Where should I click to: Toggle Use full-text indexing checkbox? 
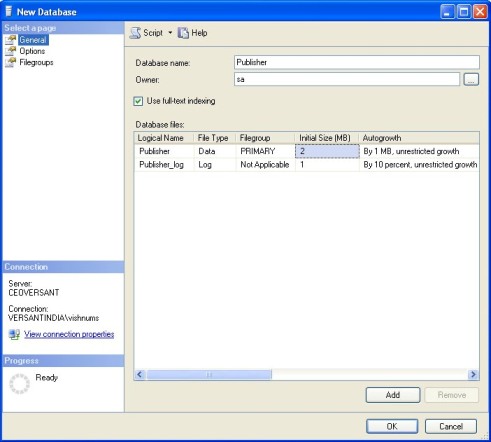(138, 101)
